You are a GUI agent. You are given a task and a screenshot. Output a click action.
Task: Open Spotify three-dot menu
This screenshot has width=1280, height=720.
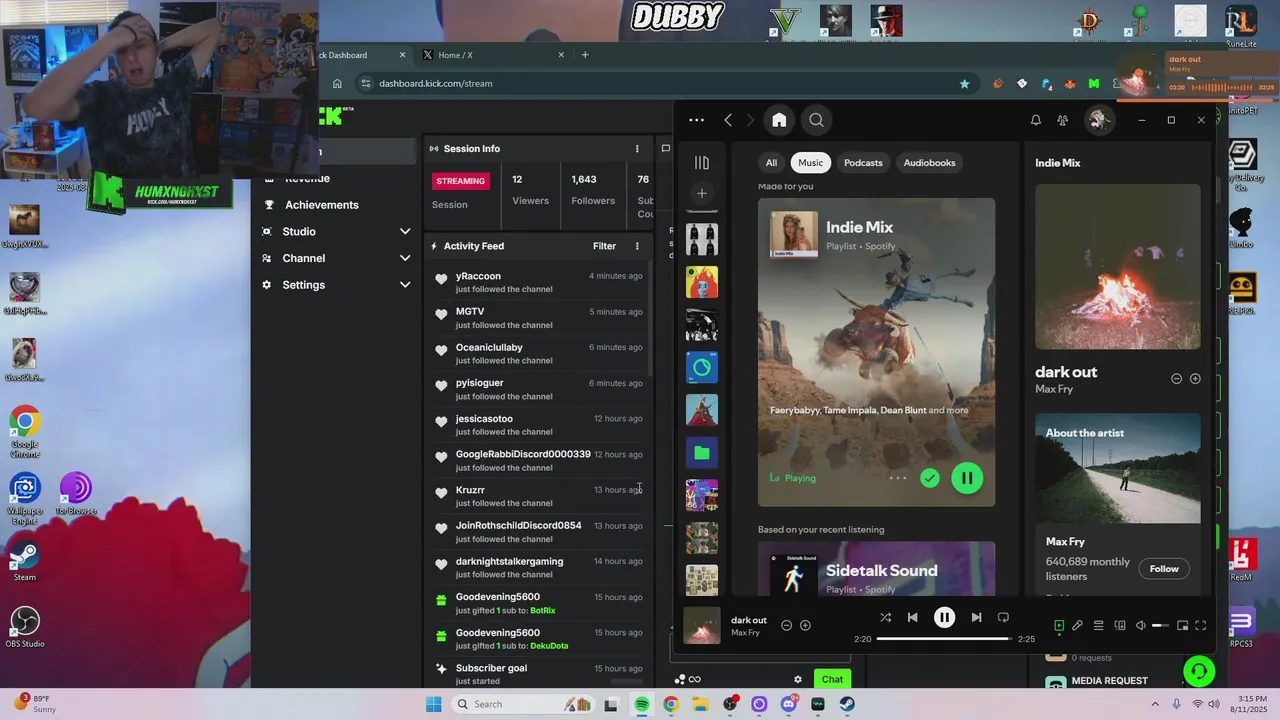(697, 120)
